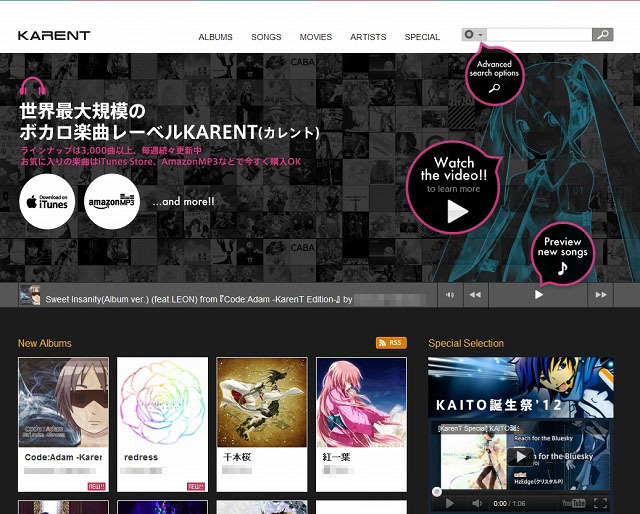Open the 紅一葉 album cover
This screenshot has height=514, width=640.
361,402
